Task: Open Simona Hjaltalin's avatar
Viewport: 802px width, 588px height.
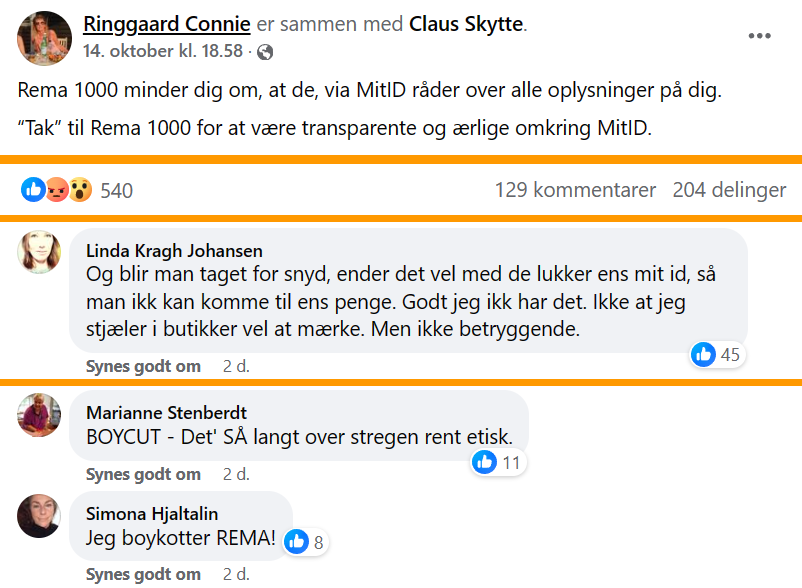Action: (40, 516)
